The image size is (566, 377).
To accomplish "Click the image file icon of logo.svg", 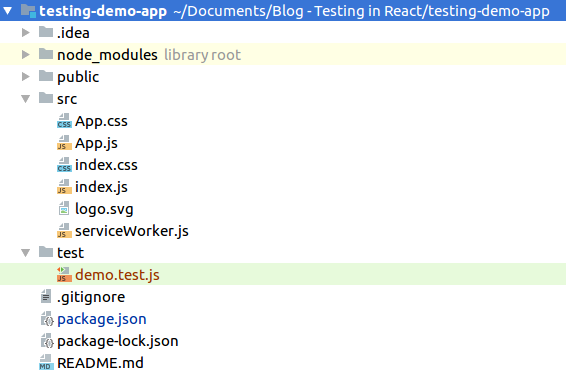I will point(64,208).
